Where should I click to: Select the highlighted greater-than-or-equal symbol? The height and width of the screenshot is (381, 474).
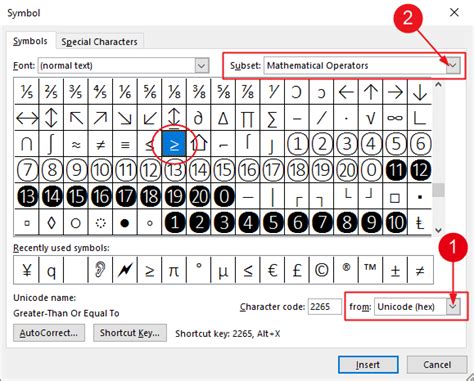pyautogui.click(x=174, y=144)
